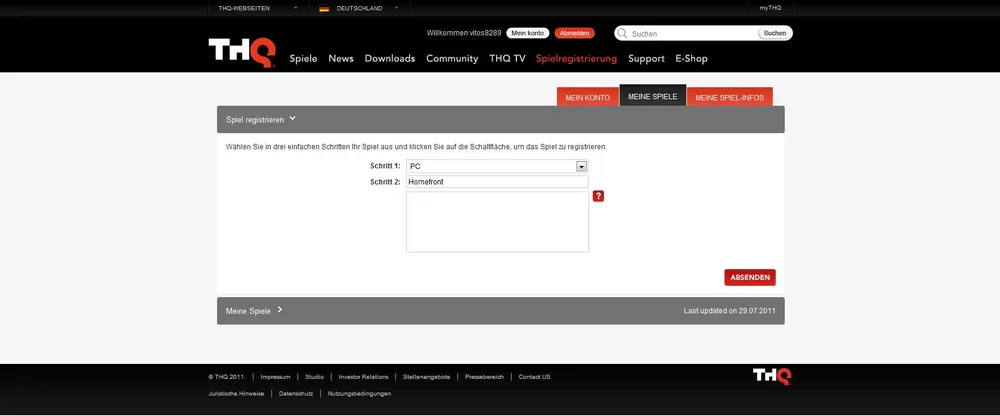The width and height of the screenshot is (1000, 416).
Task: Go to the Downloads menu
Action: tap(390, 58)
